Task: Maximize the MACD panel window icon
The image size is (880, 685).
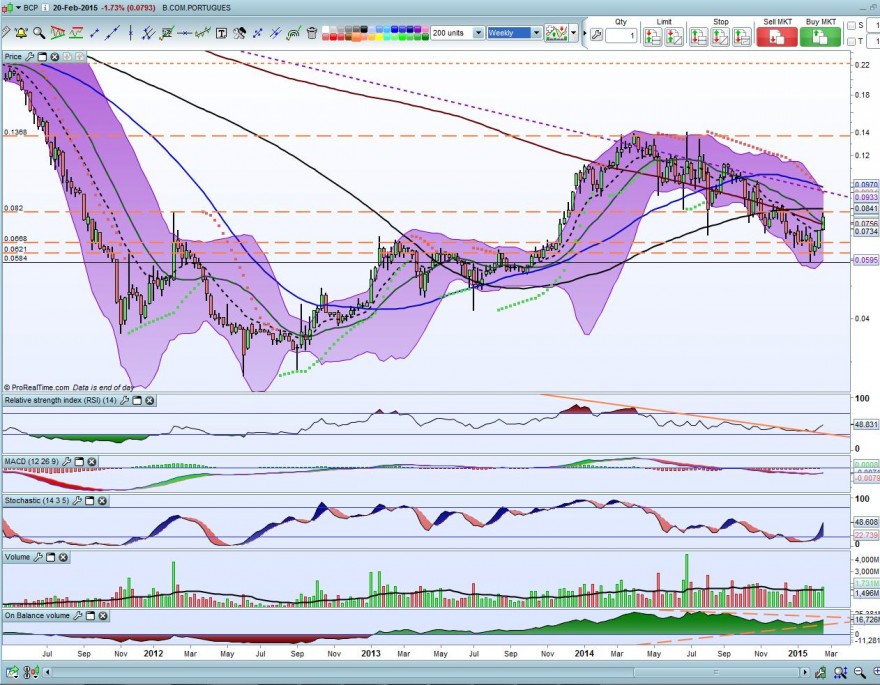Action: pyautogui.click(x=79, y=462)
